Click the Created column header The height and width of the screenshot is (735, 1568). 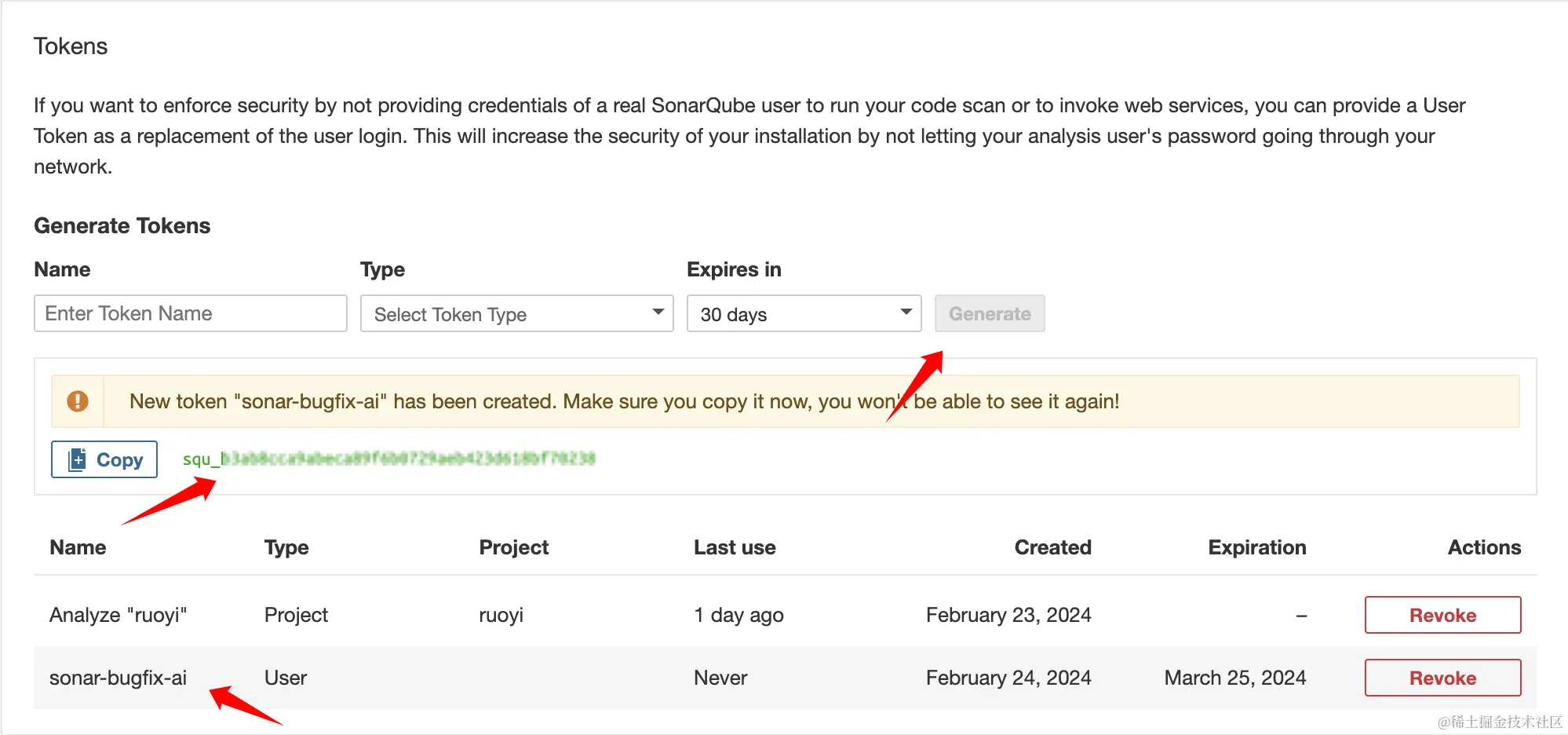(1052, 547)
